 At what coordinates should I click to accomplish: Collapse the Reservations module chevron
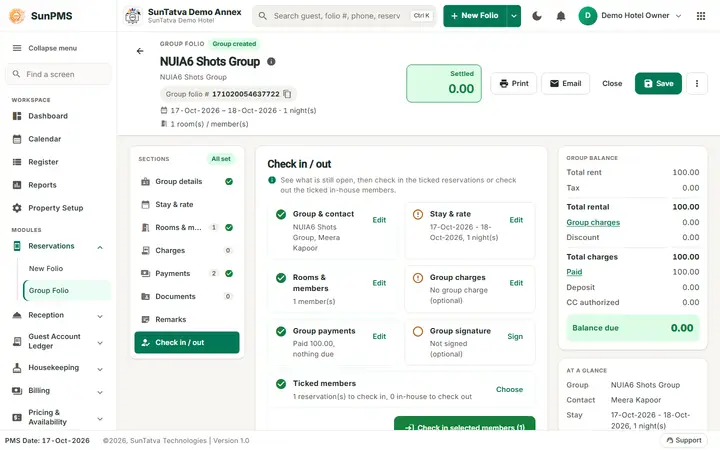100,248
